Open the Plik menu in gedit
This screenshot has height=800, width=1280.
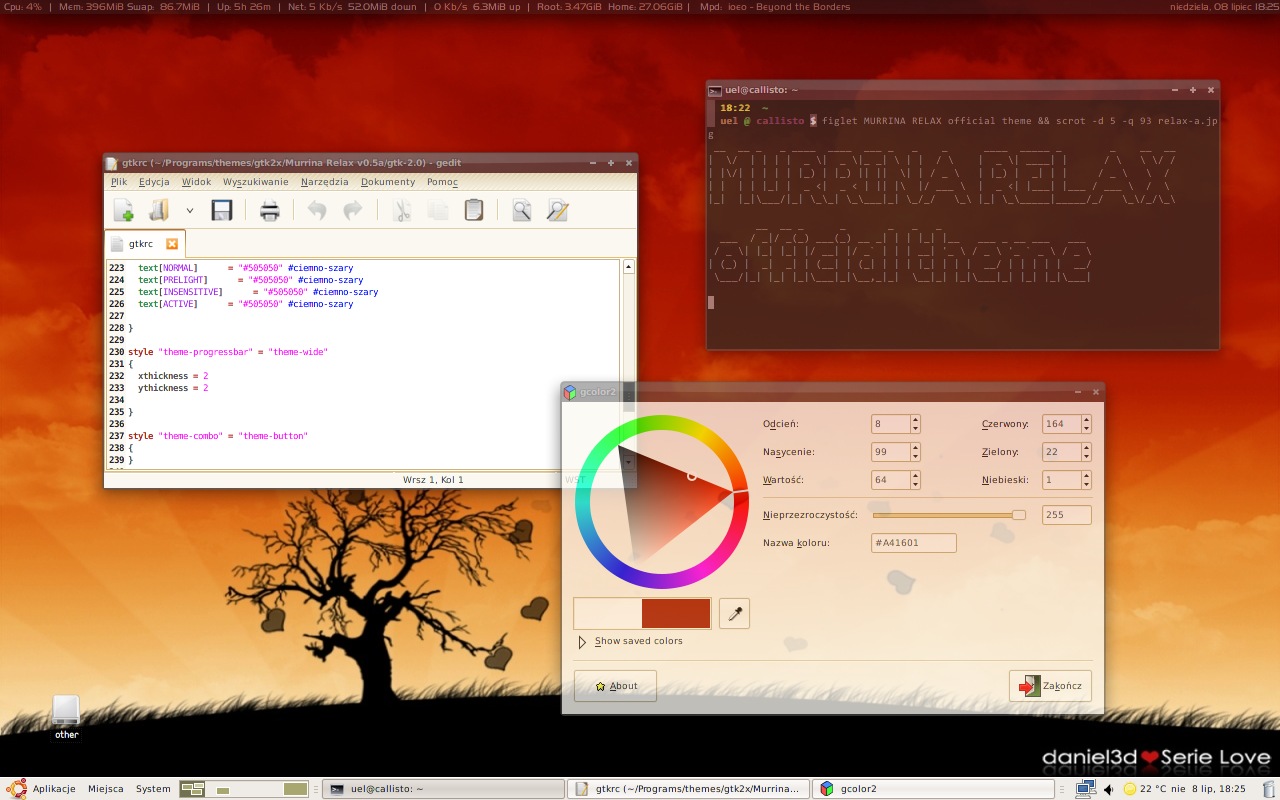pyautogui.click(x=119, y=182)
